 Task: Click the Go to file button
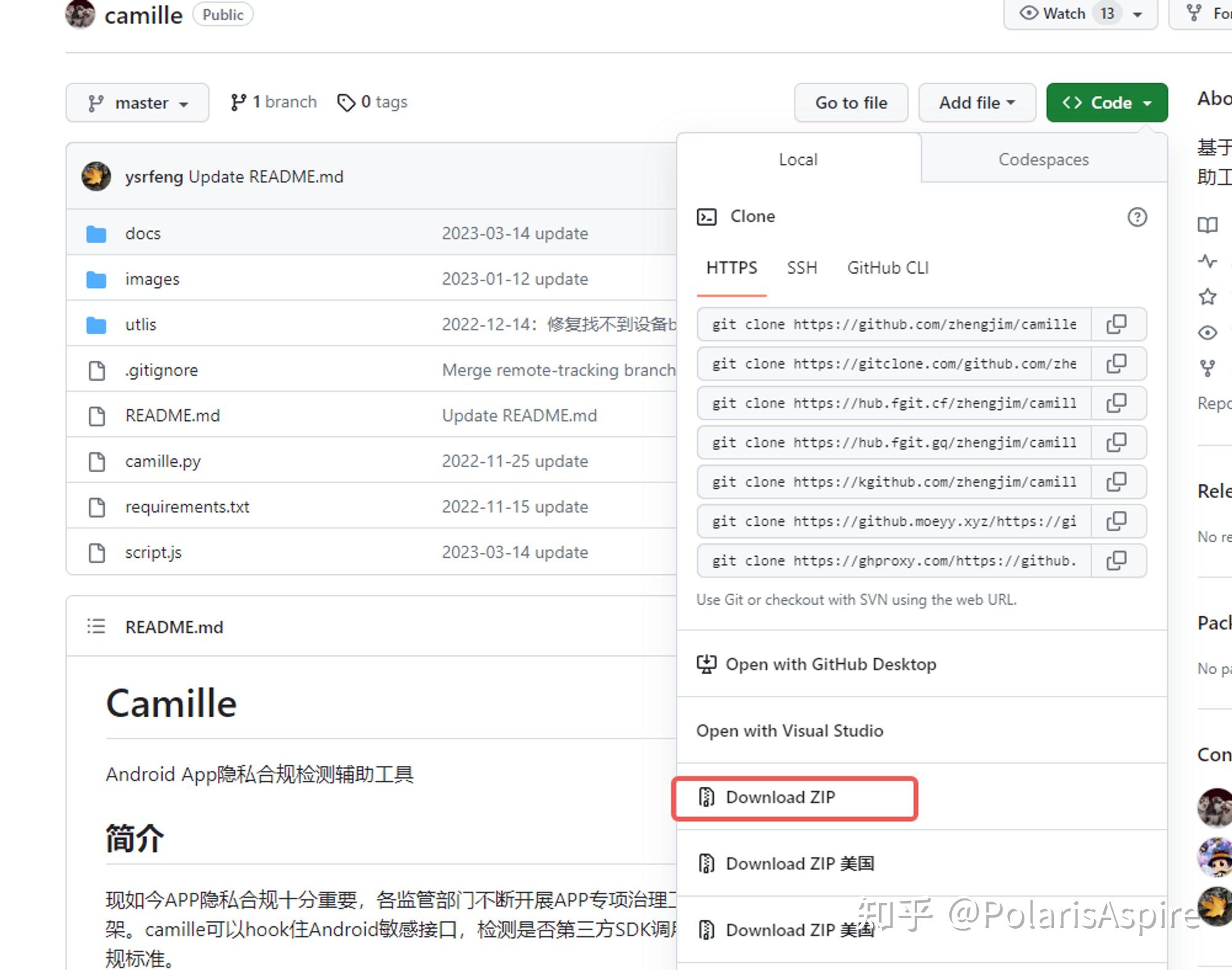[851, 102]
